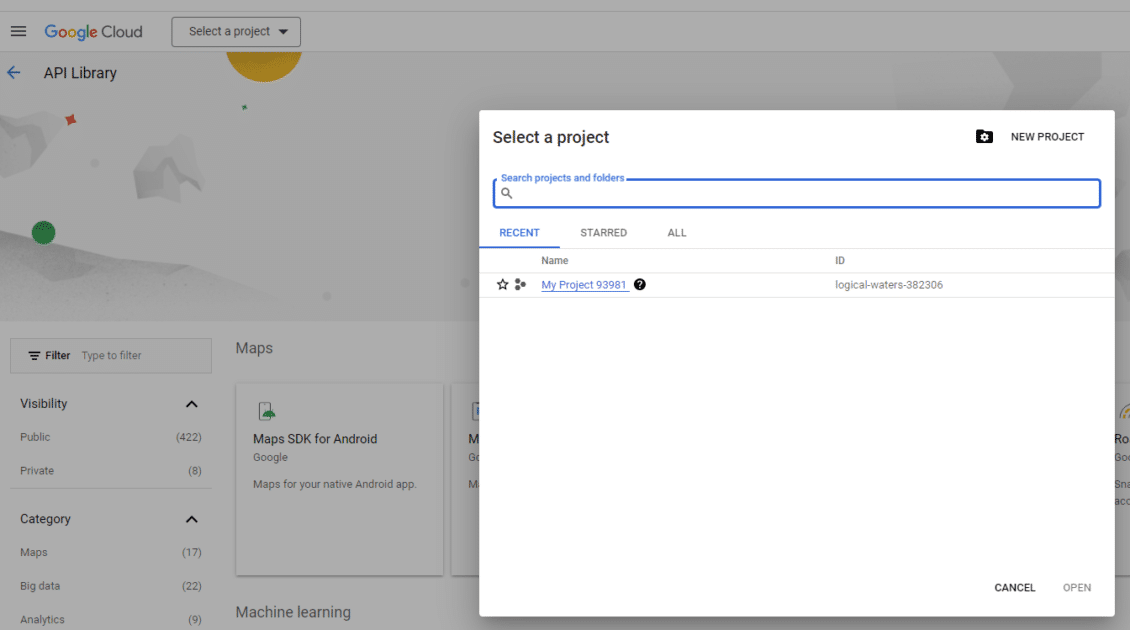Open the hamburger navigation menu
The image size is (1130, 630).
pos(18,31)
